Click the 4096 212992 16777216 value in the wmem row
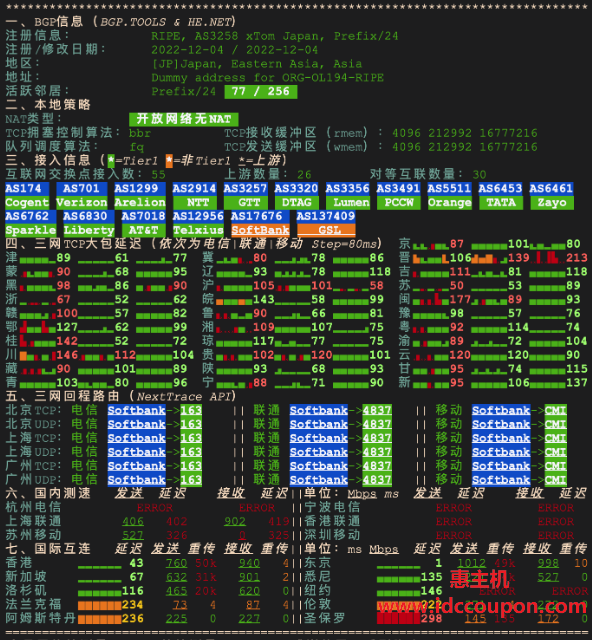 465,147
